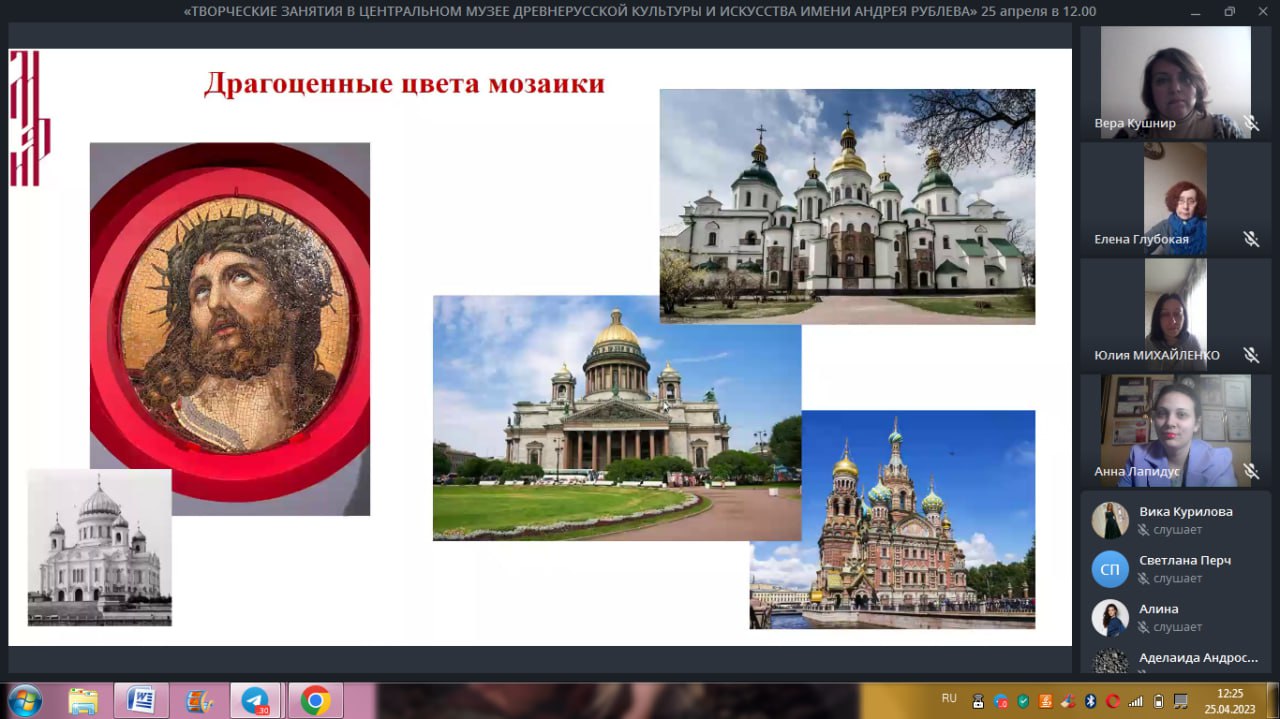Click the Bluetooth tray icon
This screenshot has height=719, width=1280.
[x=1091, y=701]
